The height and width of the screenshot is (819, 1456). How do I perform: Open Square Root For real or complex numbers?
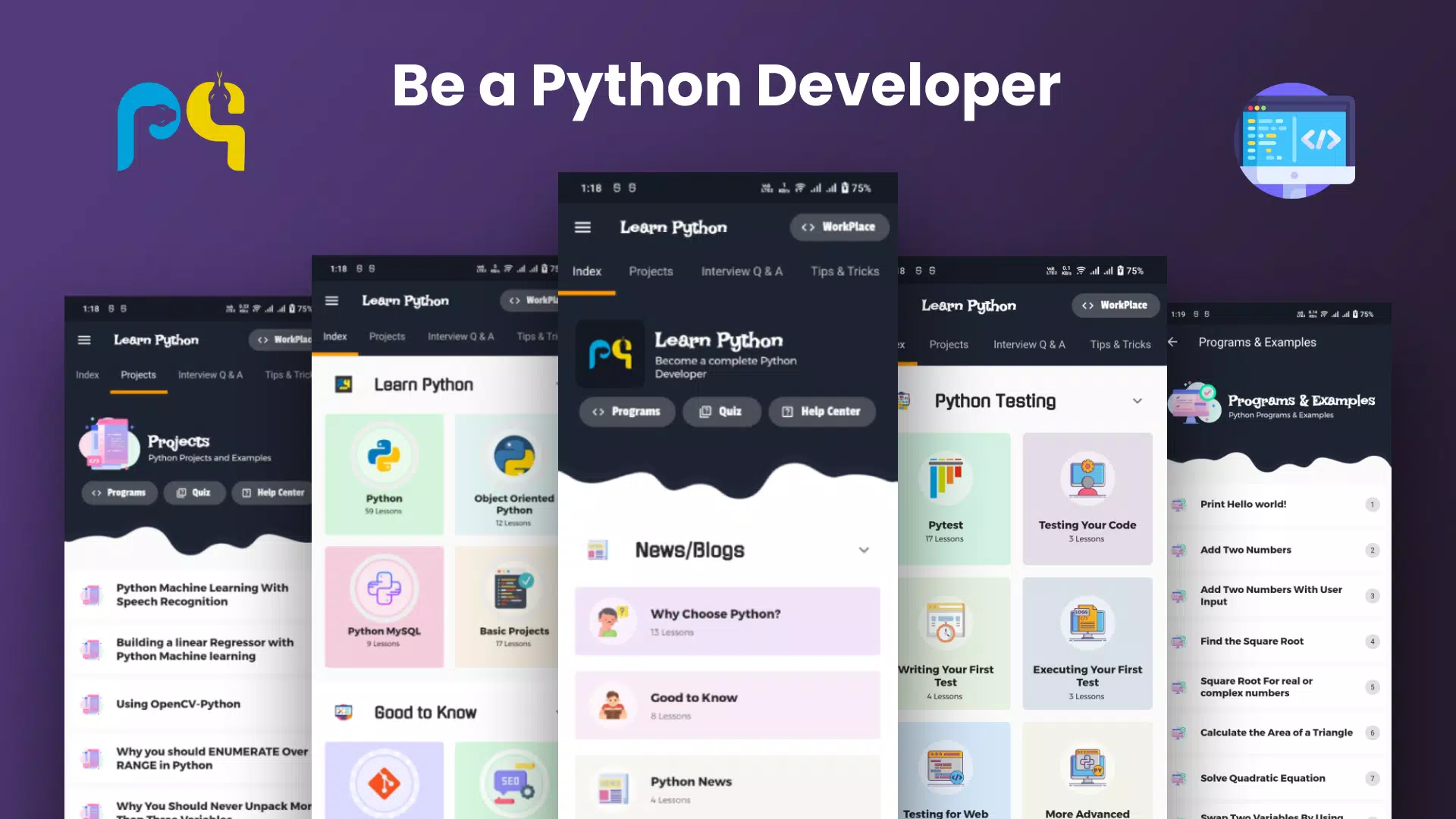1279,686
